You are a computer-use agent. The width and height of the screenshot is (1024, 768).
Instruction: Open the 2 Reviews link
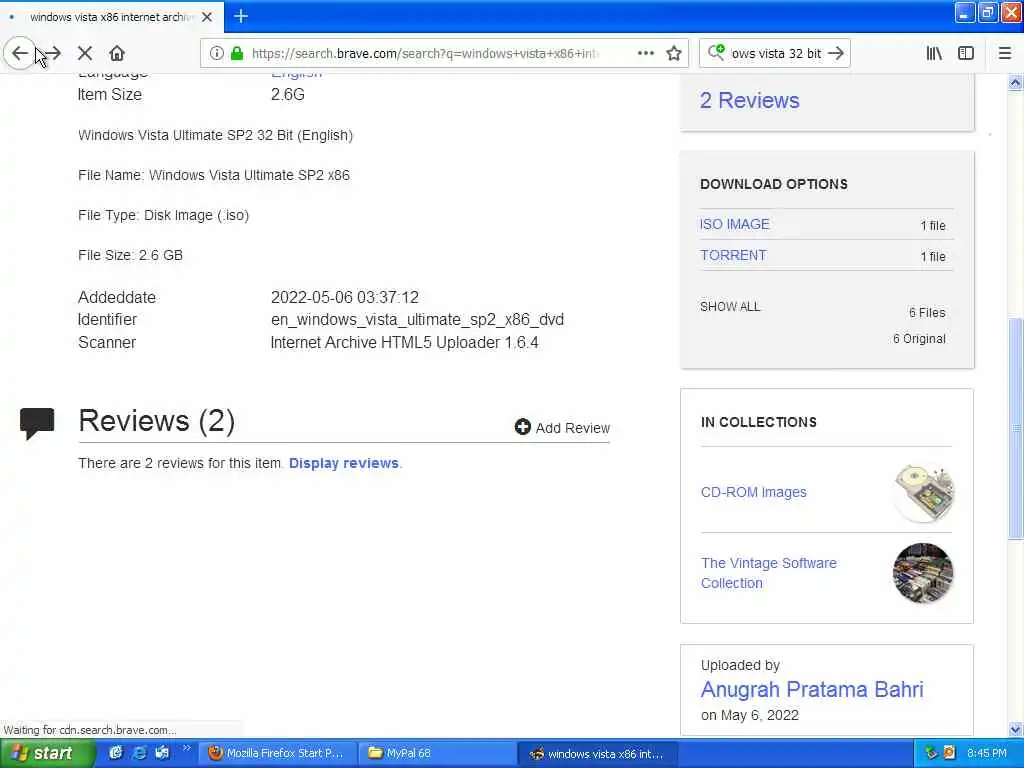click(750, 101)
